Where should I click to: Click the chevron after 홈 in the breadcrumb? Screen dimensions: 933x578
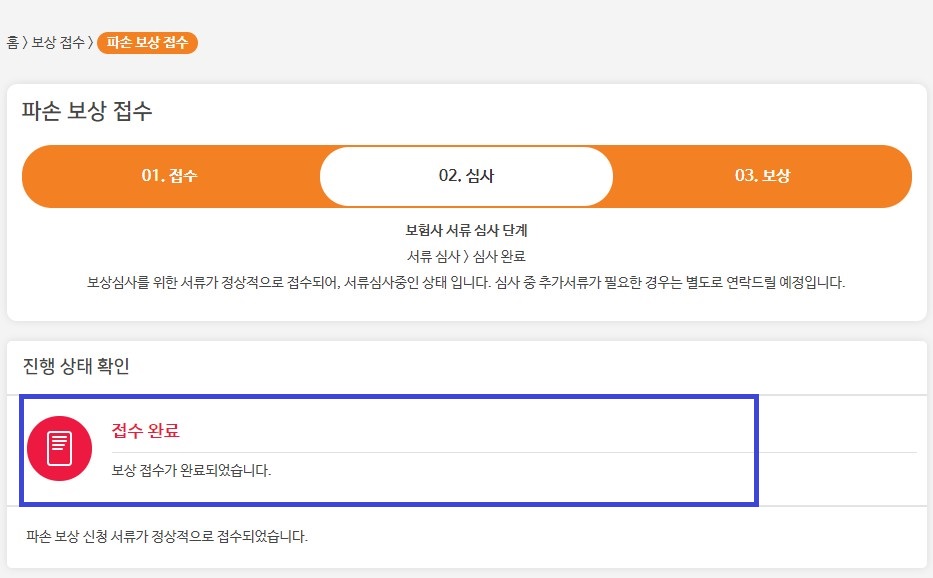(x=25, y=42)
